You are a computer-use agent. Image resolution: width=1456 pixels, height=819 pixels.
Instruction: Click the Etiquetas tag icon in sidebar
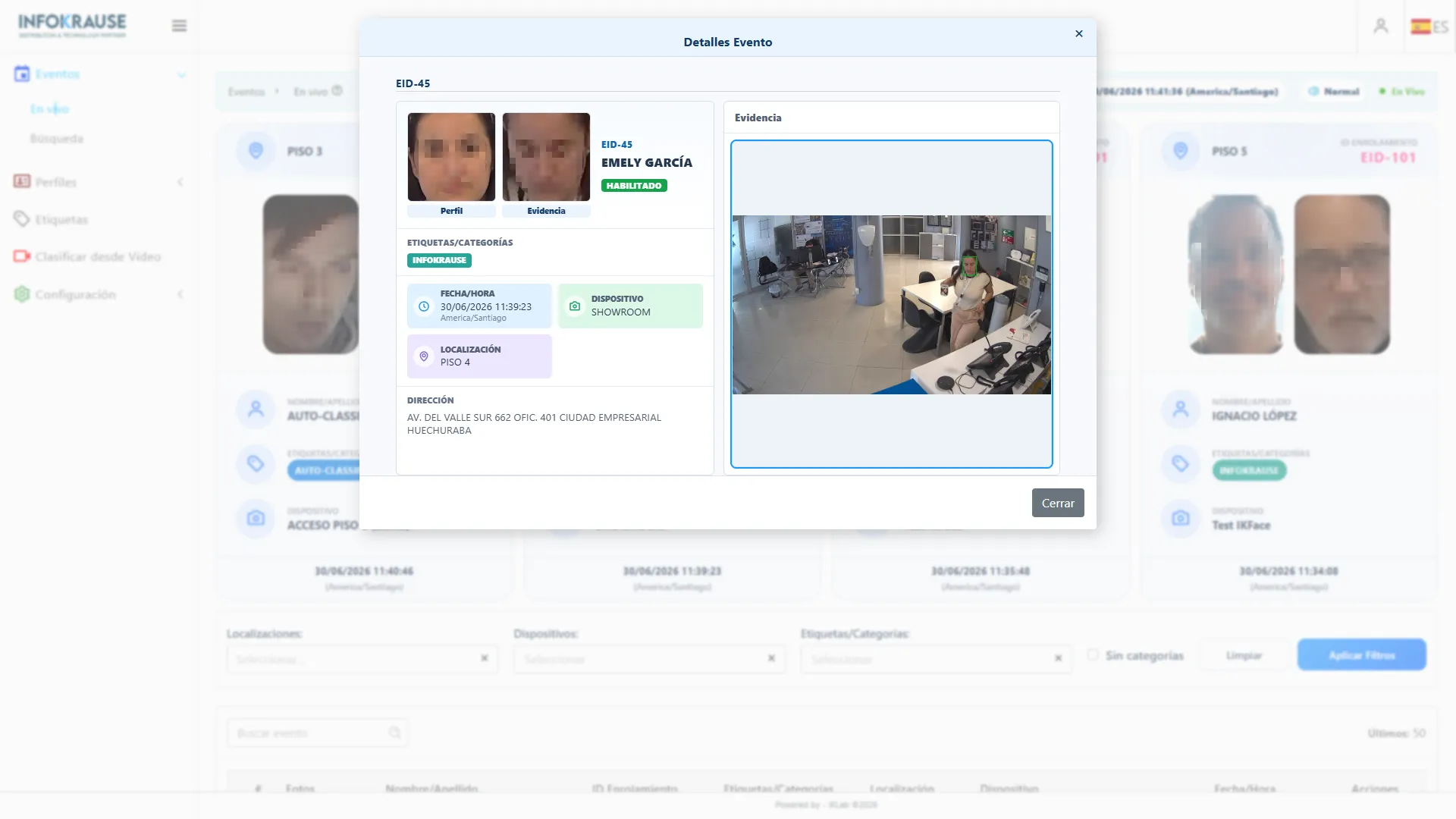click(x=21, y=219)
